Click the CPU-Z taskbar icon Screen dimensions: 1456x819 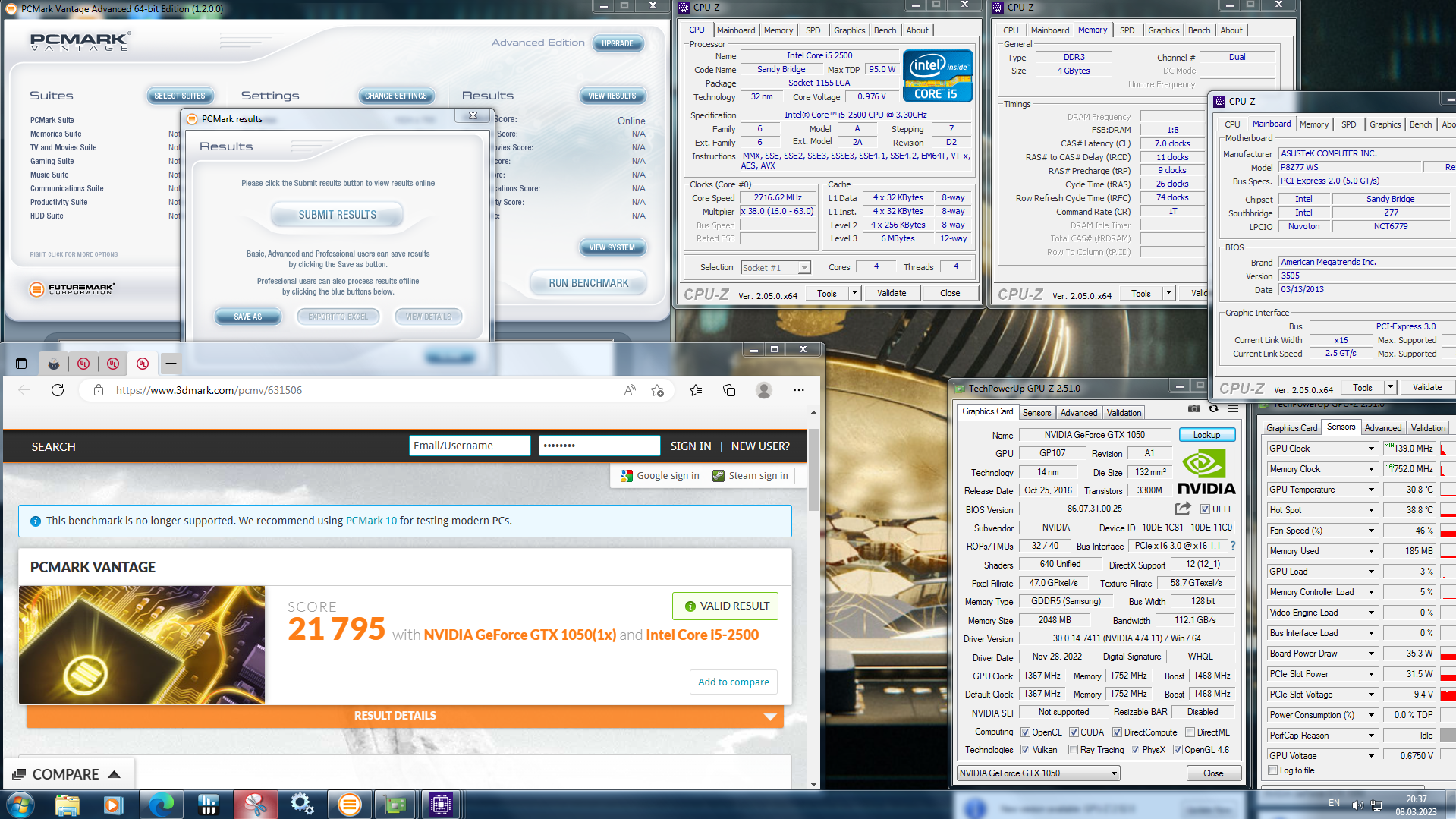click(441, 805)
